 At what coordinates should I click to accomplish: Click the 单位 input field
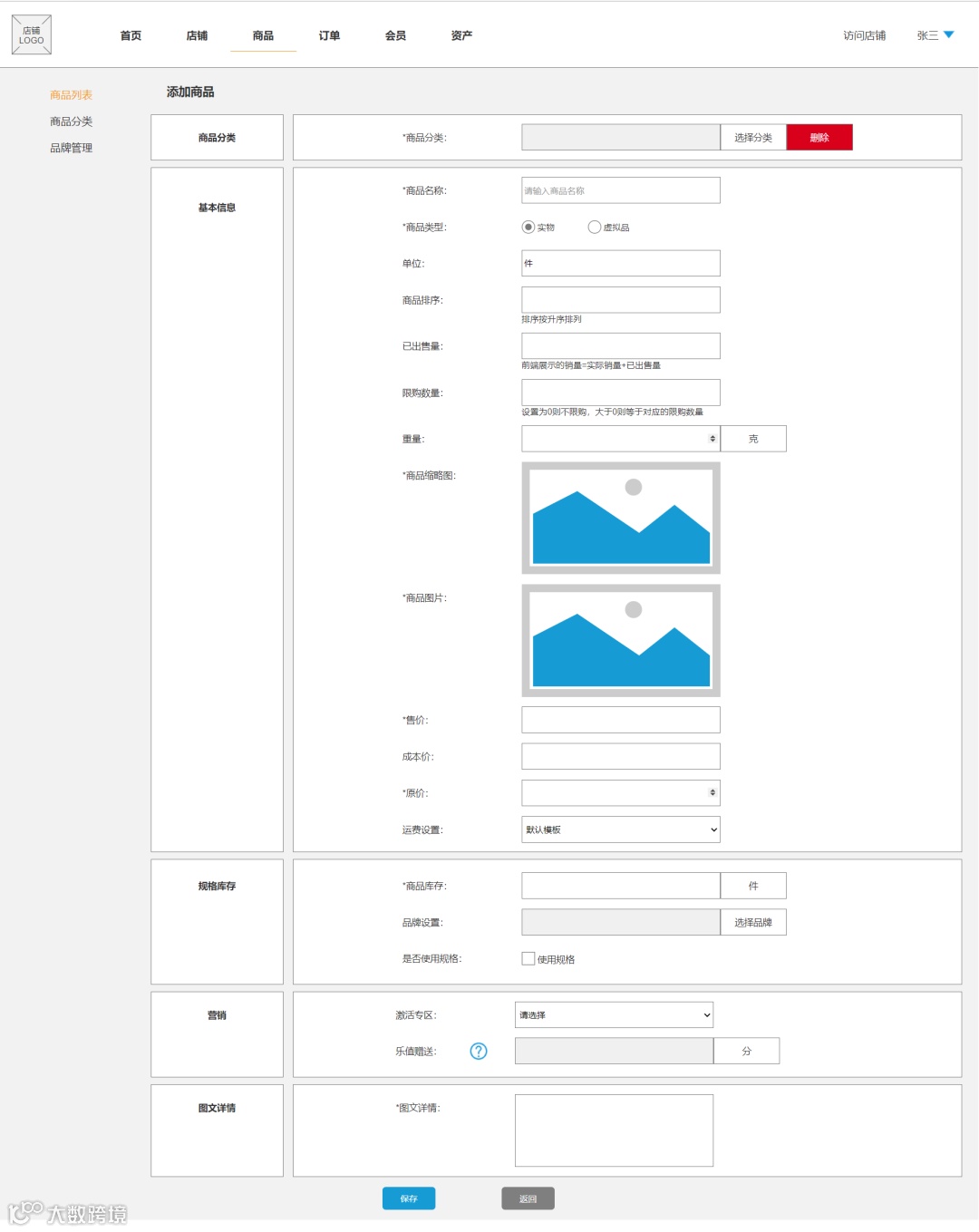(x=621, y=263)
